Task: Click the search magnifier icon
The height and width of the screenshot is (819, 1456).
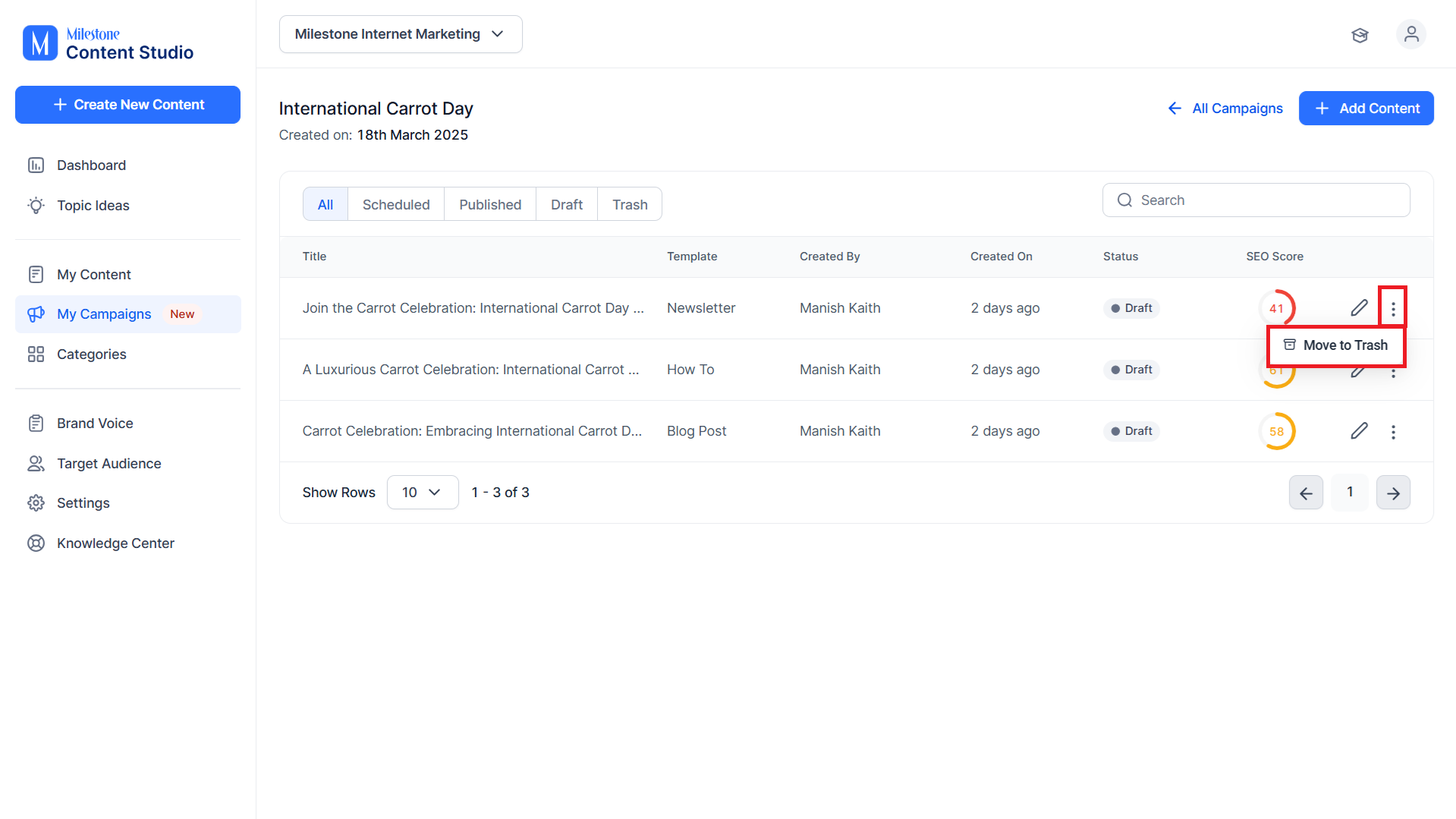Action: coord(1124,200)
